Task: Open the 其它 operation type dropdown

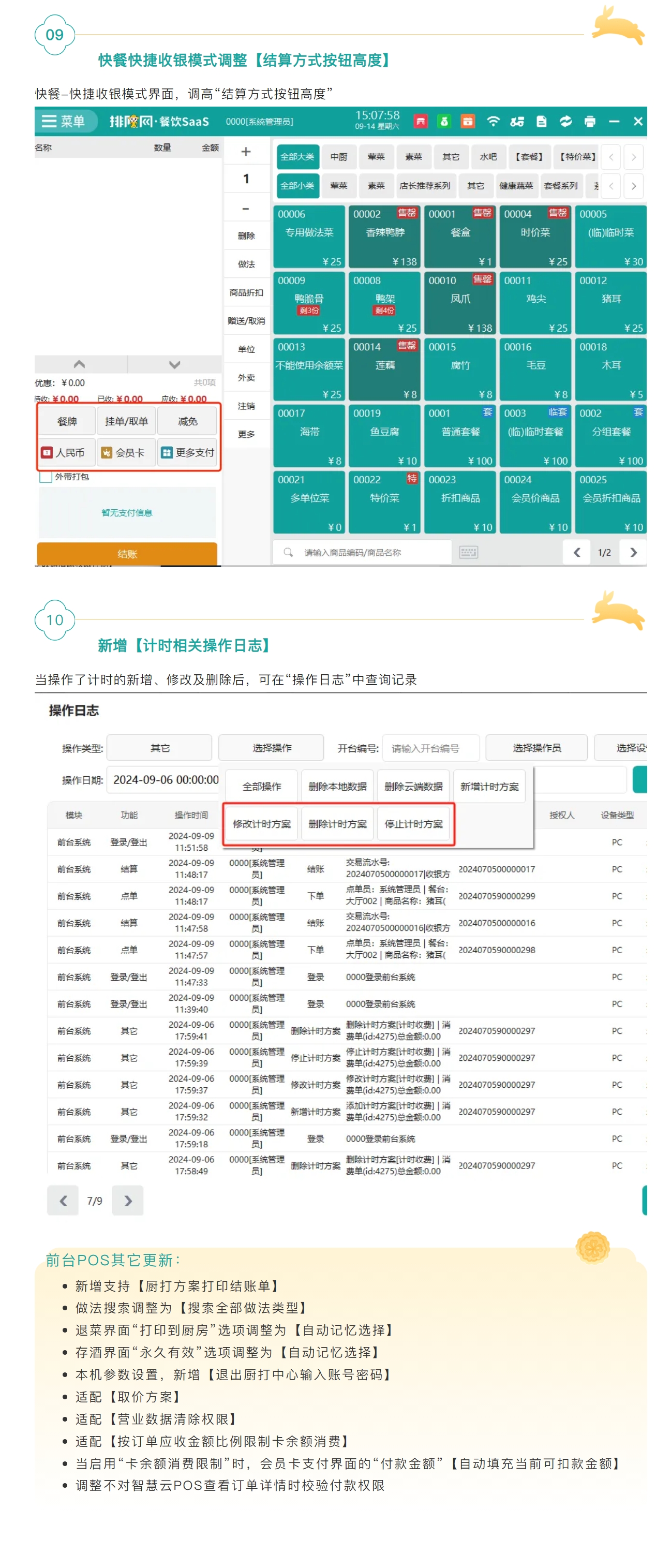Action: 159,747
